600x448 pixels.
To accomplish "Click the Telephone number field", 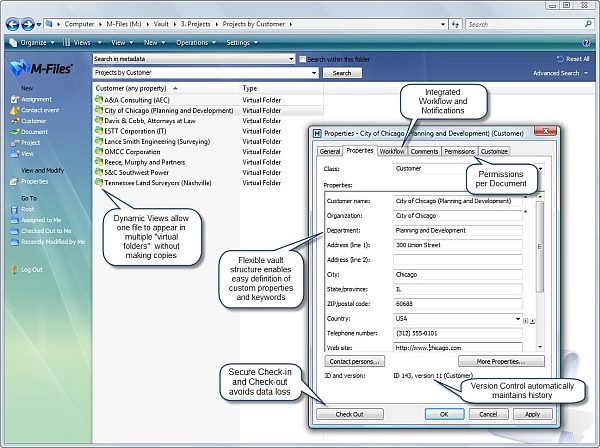I will [x=458, y=333].
